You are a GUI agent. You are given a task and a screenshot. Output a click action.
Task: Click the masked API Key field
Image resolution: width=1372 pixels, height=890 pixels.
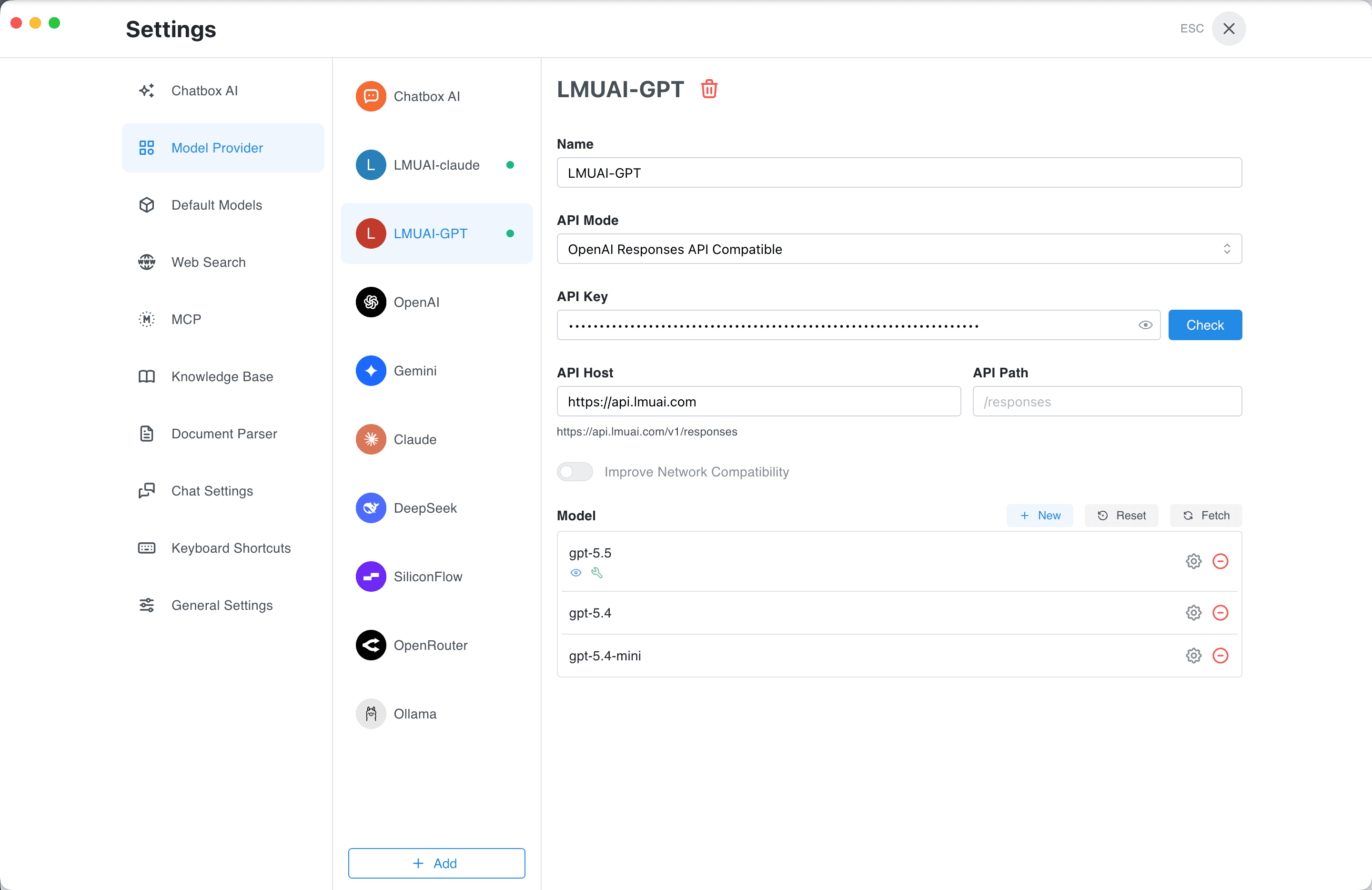(858, 325)
